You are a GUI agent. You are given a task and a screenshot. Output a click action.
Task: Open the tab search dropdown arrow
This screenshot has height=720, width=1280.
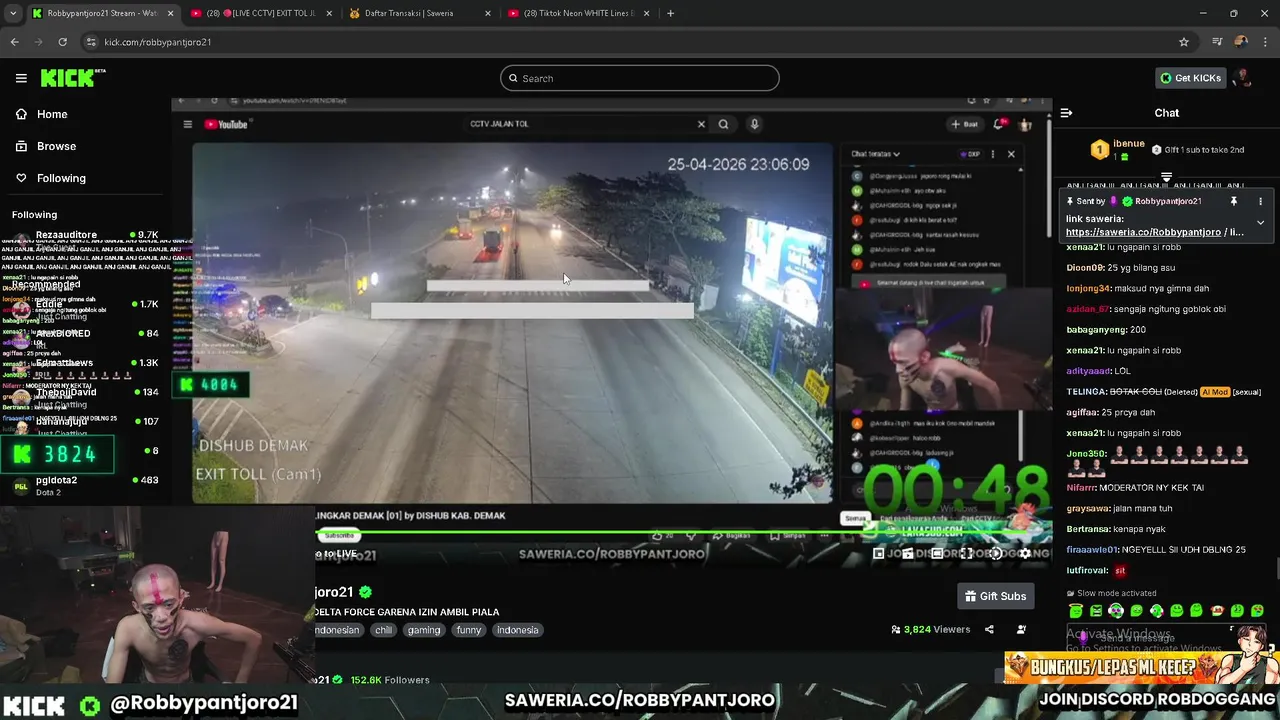tap(12, 13)
